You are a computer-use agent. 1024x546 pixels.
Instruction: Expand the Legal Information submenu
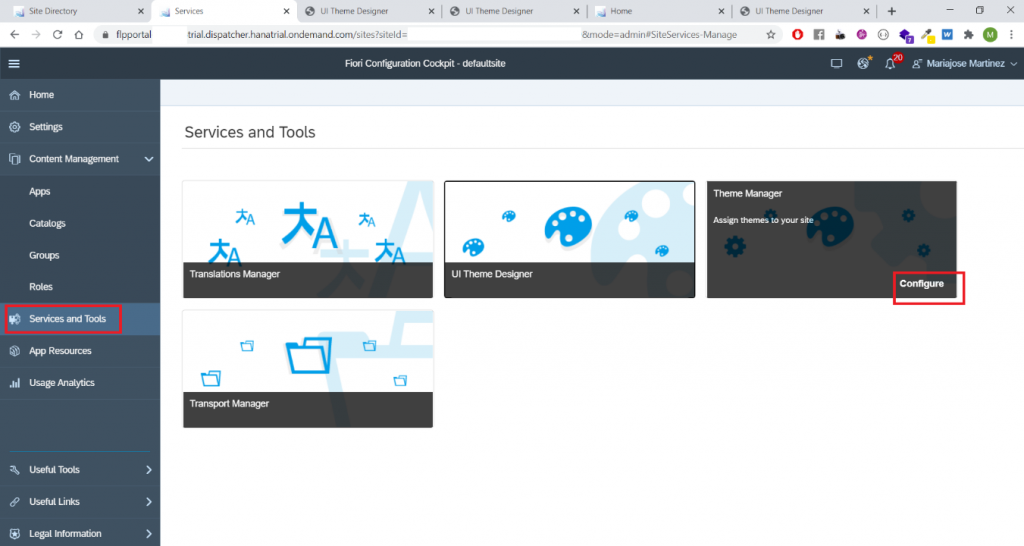coord(149,534)
